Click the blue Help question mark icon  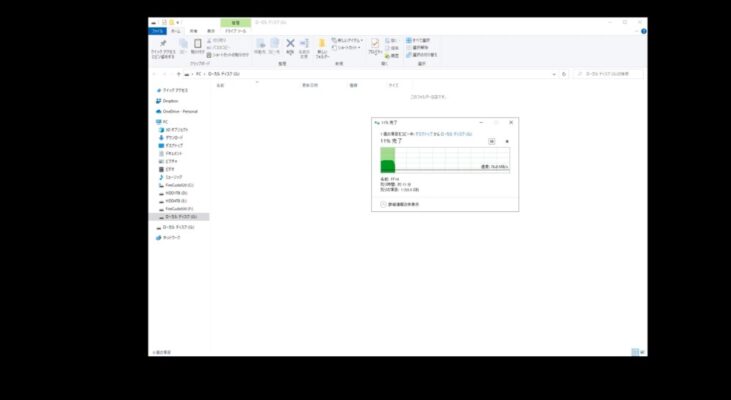[x=644, y=31]
